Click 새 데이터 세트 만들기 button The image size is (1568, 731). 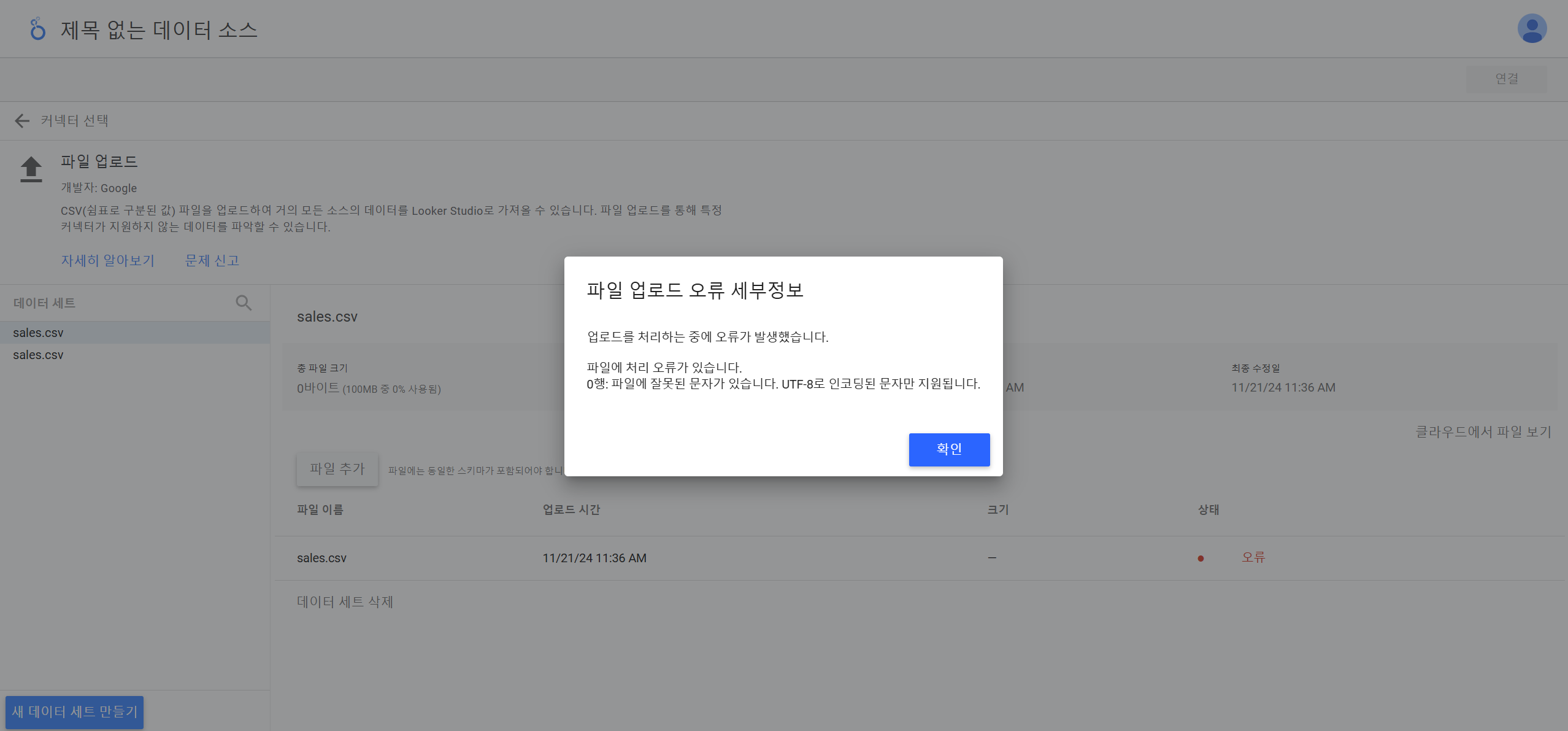[74, 712]
